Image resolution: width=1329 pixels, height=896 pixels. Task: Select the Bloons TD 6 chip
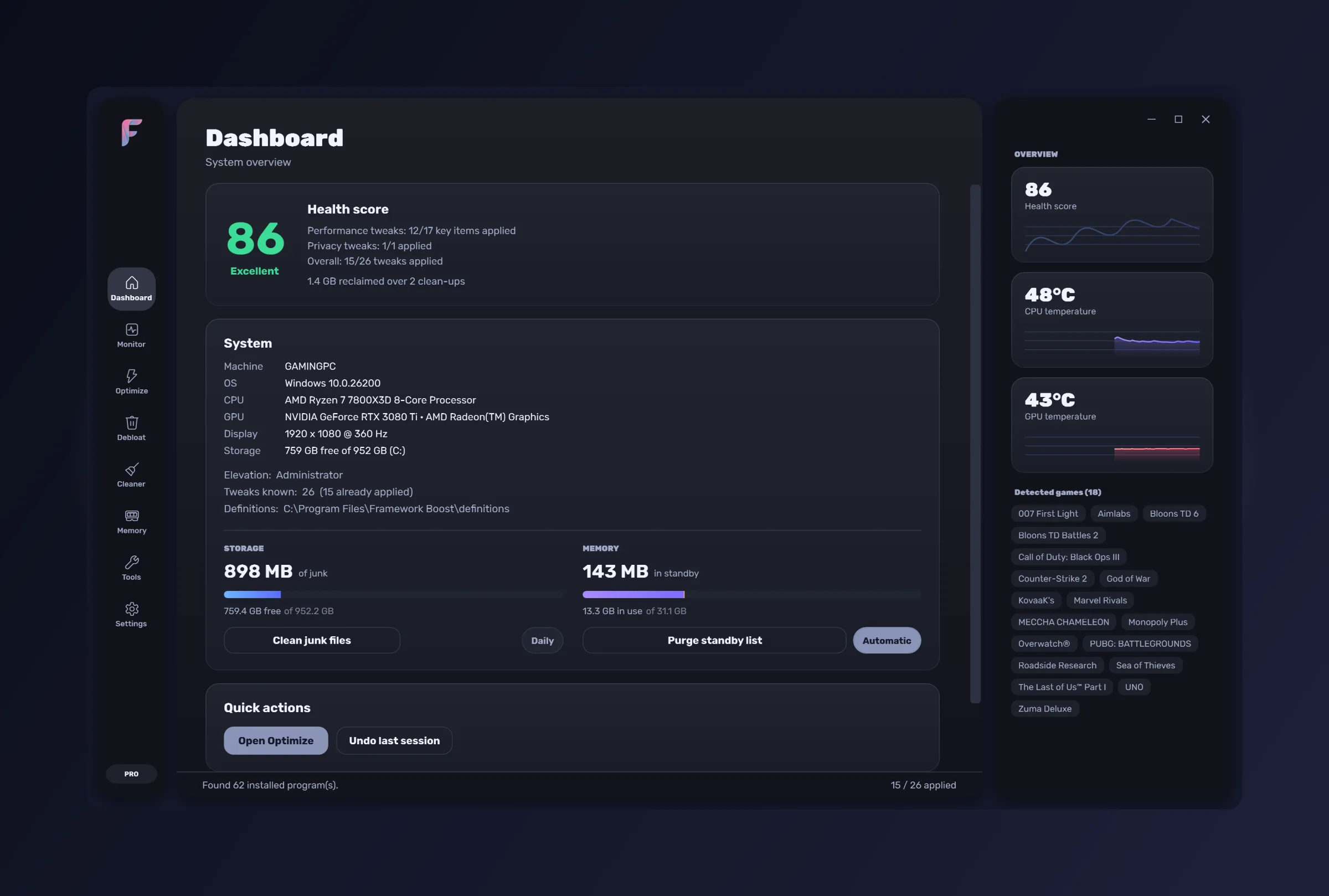[x=1174, y=513]
